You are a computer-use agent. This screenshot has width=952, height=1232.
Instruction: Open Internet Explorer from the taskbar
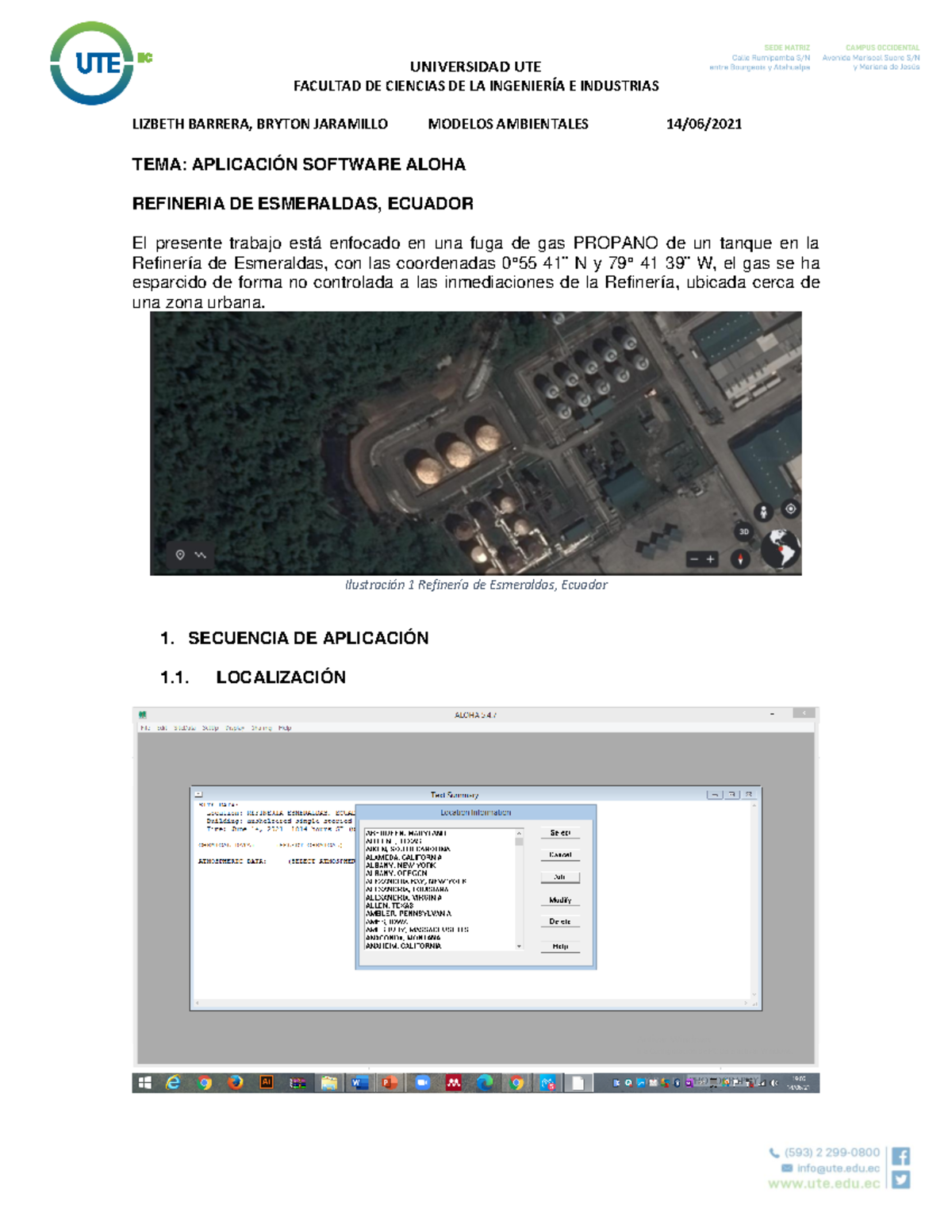(x=173, y=1083)
